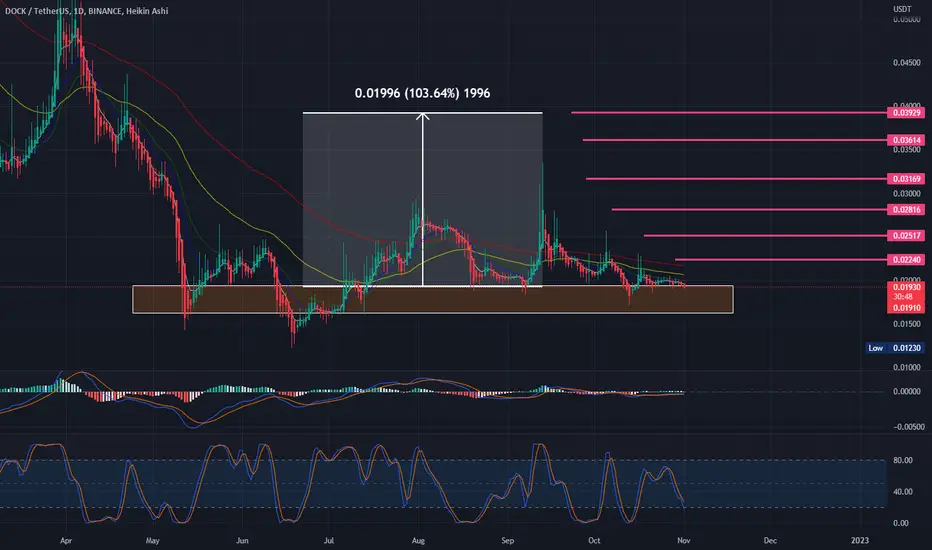Click the 0.01000 tick on price axis
Viewport: 932px width, 550px height.
tap(907, 367)
